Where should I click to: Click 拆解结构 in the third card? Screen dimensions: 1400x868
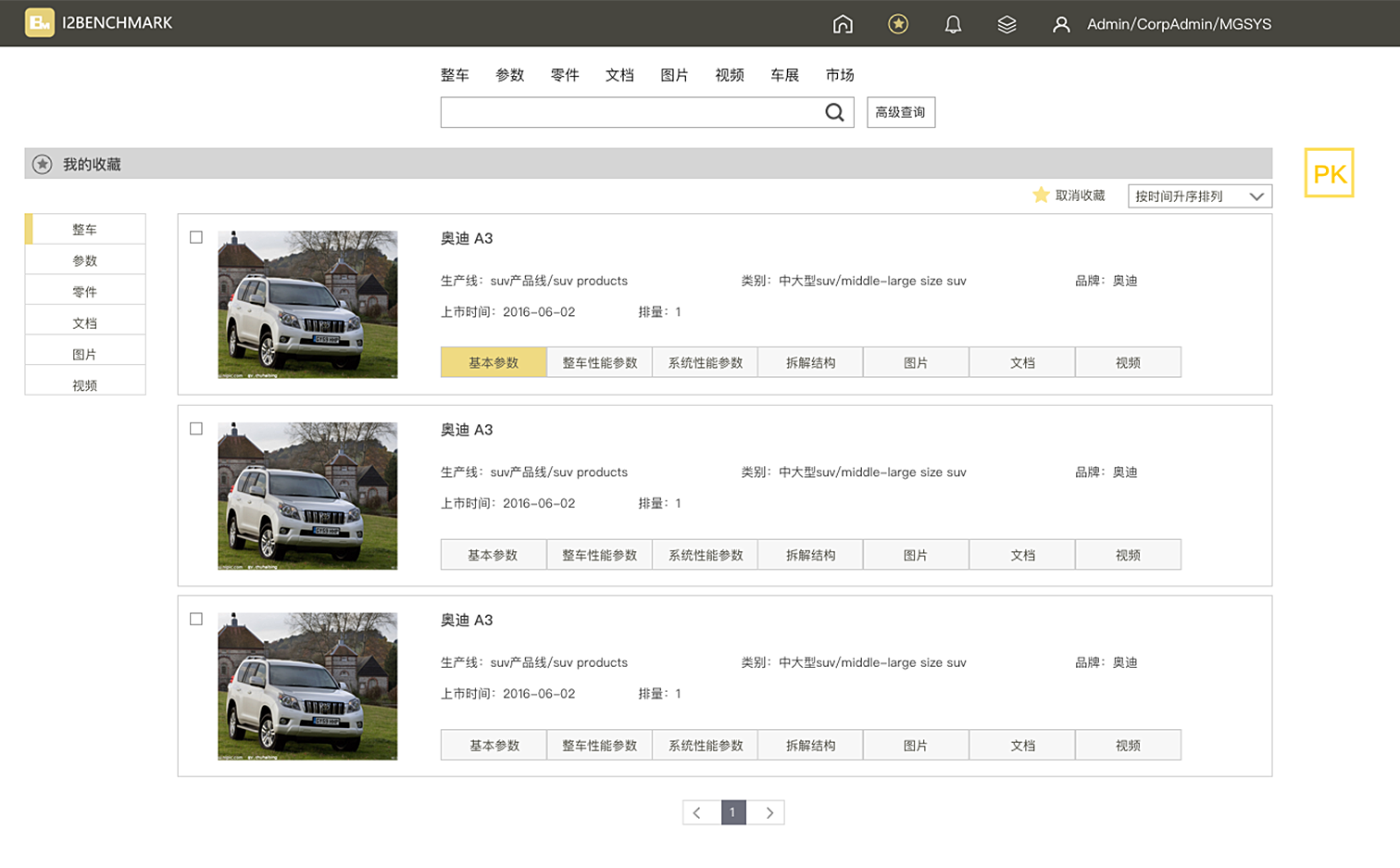(810, 745)
